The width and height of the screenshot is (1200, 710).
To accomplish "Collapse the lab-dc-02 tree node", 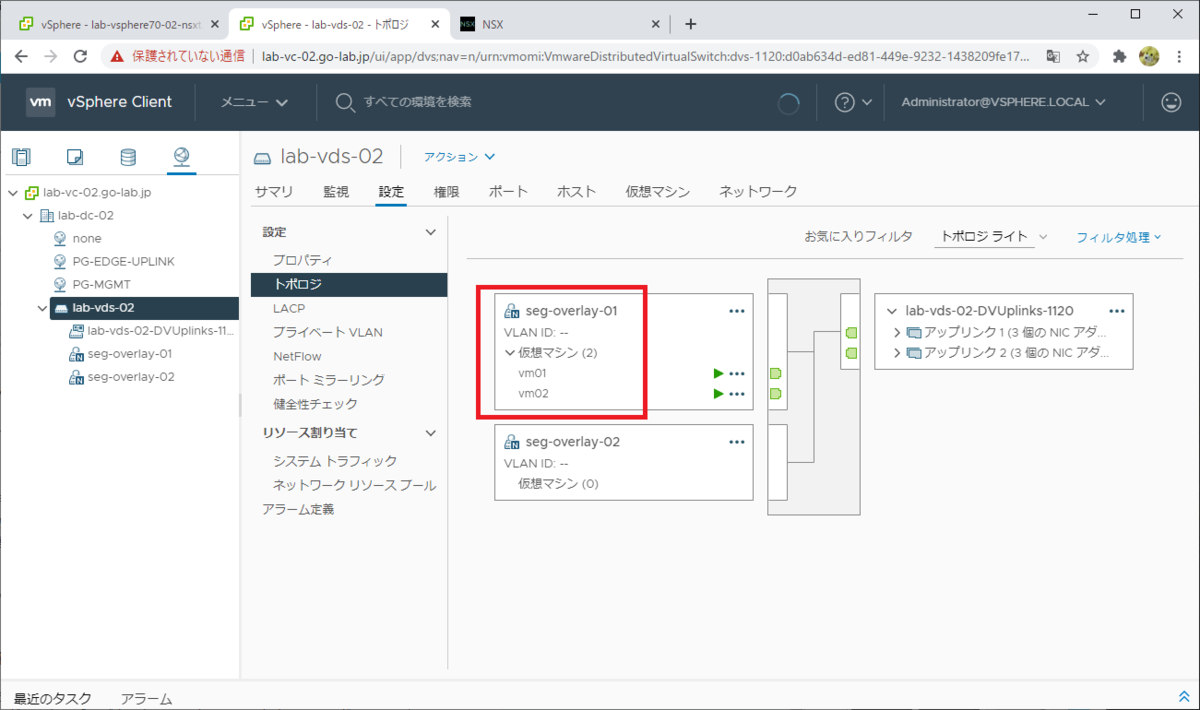I will click(28, 215).
